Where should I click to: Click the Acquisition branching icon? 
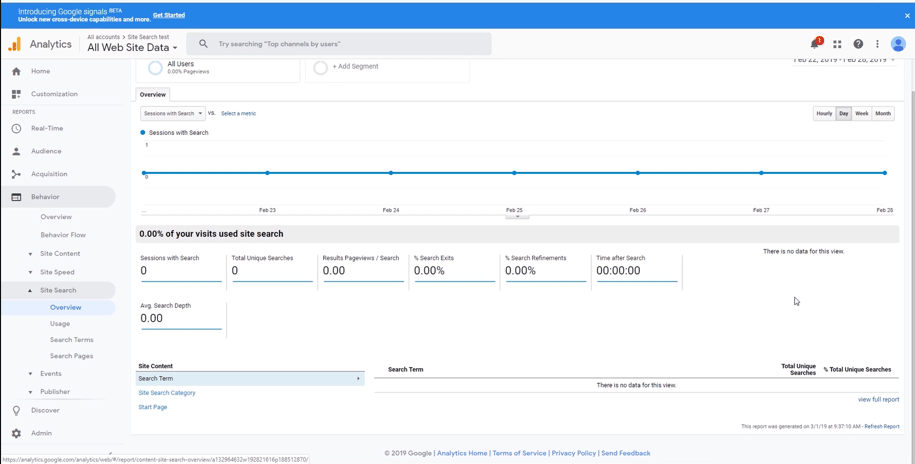(x=16, y=174)
